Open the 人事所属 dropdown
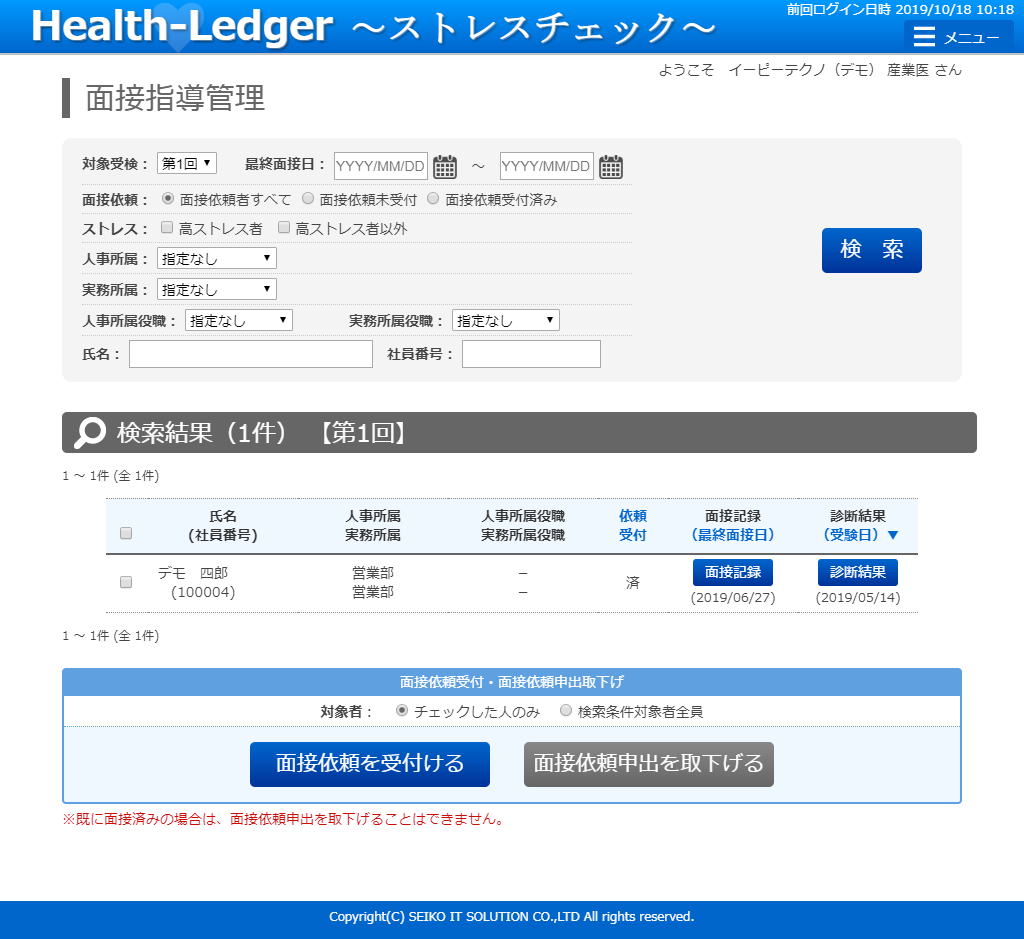The image size is (1024, 939). pyautogui.click(x=216, y=259)
